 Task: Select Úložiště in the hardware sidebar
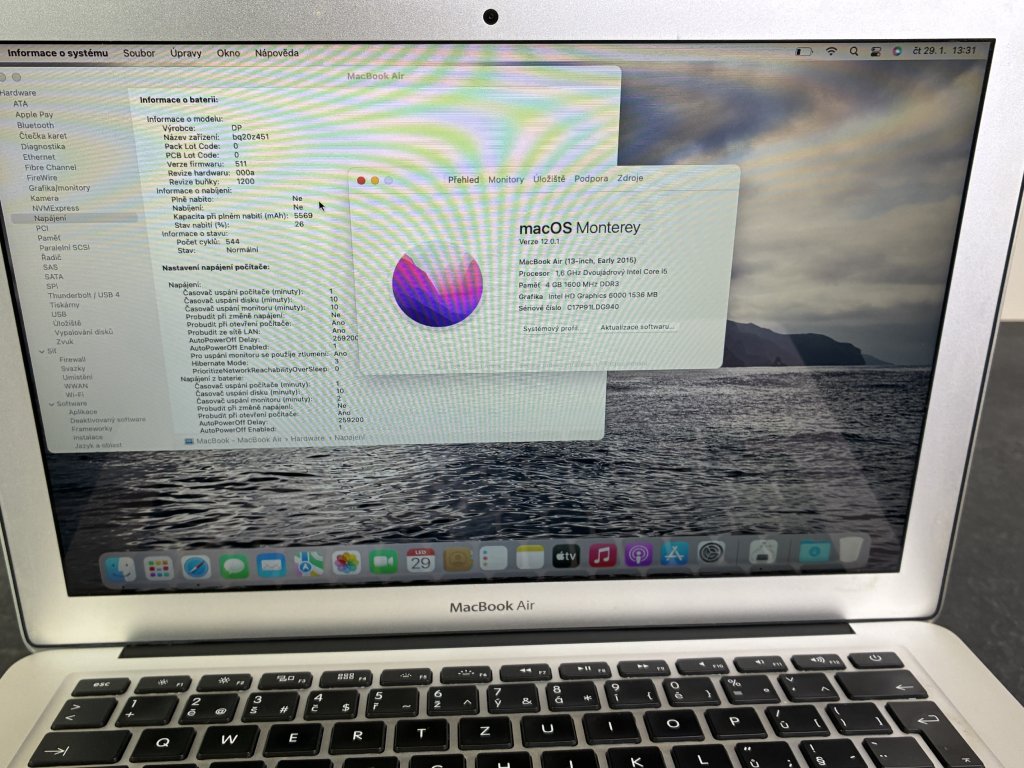[67, 323]
